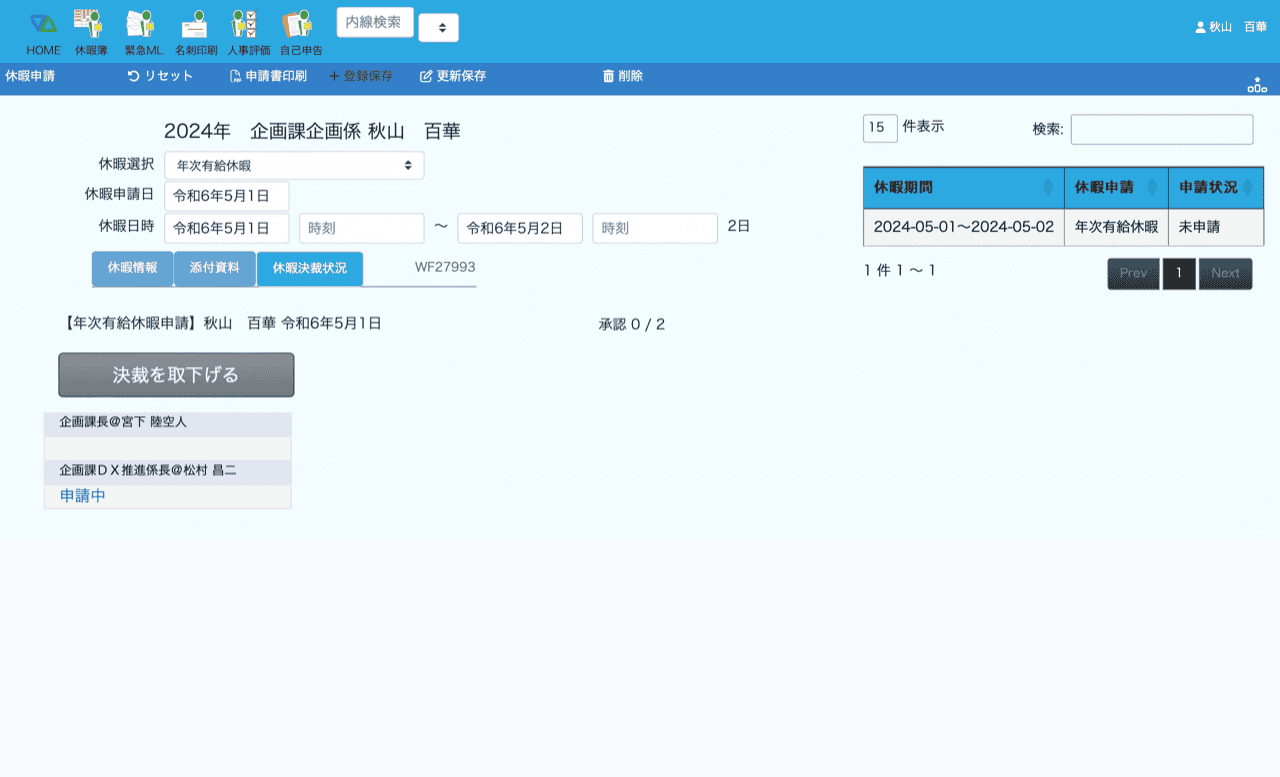Click リセット in the toolbar
This screenshot has height=777, width=1280.
160,76
